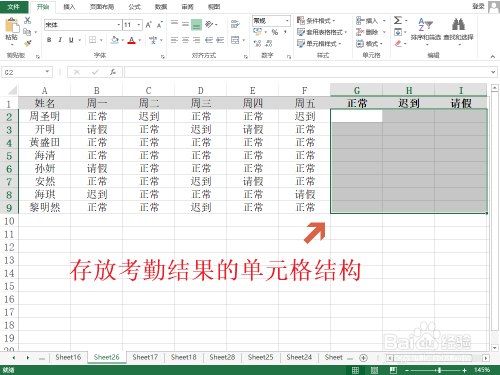Click the Decrease Font Size icon
500x375 pixels.
click(160, 25)
